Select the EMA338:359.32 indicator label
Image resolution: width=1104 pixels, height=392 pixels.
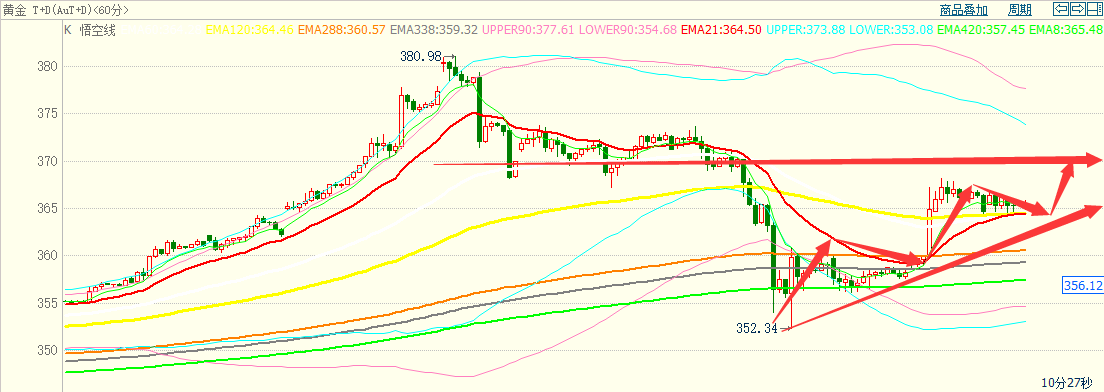point(434,30)
